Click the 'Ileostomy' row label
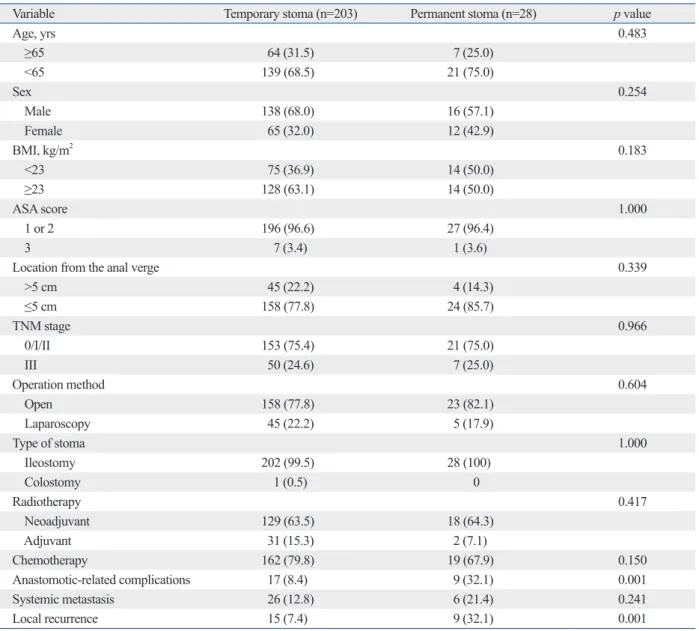Image resolution: width=699 pixels, height=631 pixels. click(49, 463)
